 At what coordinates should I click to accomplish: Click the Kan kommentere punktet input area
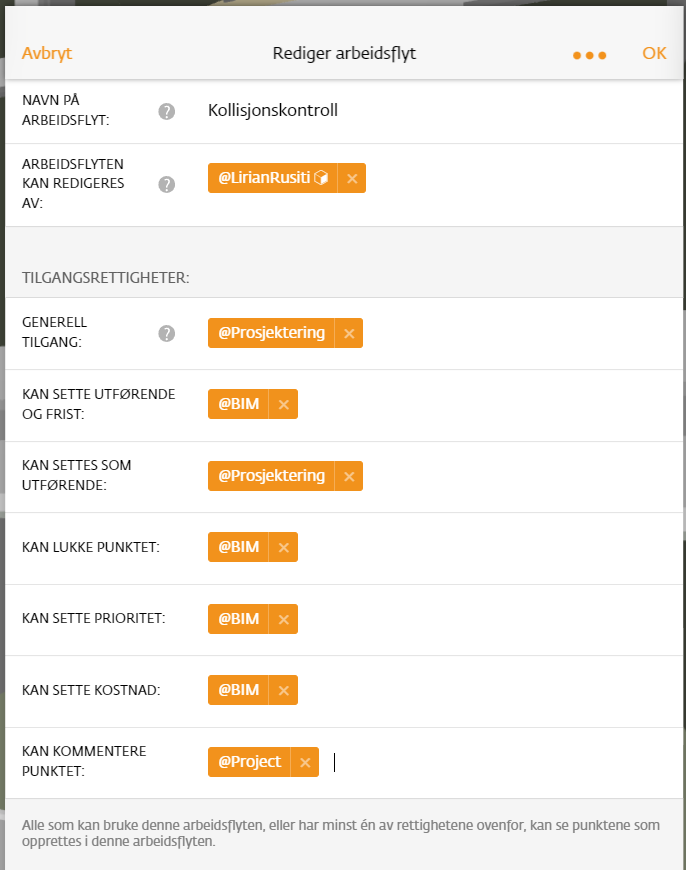click(x=500, y=762)
